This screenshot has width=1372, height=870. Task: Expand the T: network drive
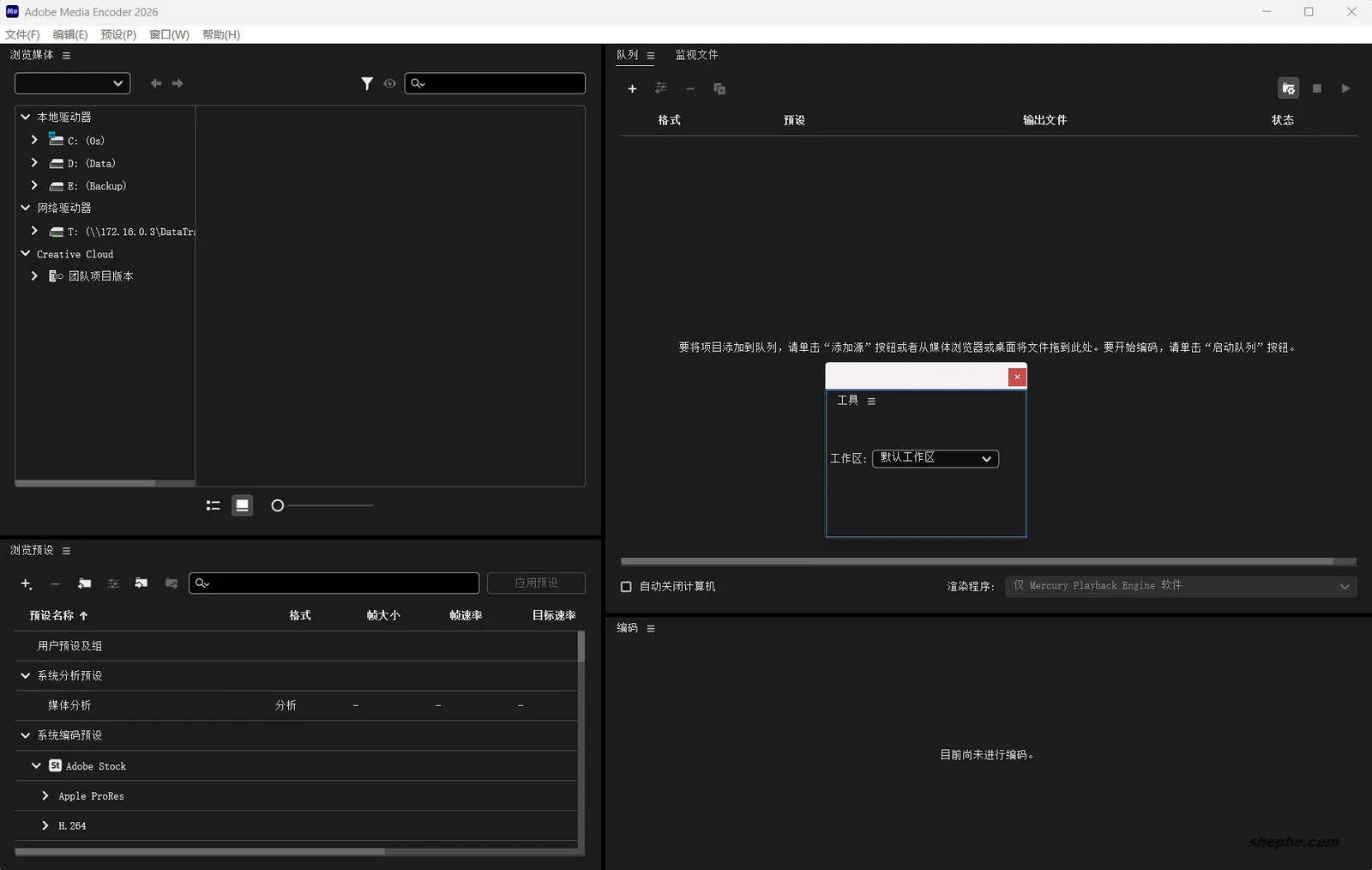click(x=34, y=231)
